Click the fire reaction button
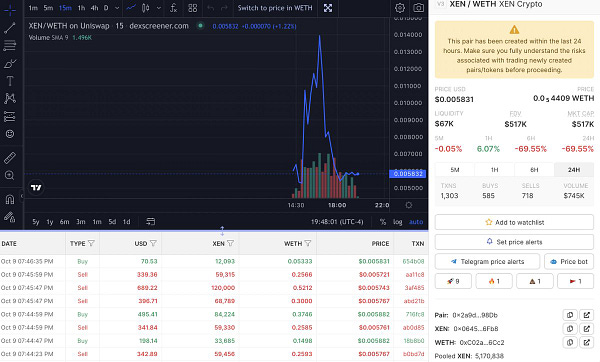 point(494,281)
